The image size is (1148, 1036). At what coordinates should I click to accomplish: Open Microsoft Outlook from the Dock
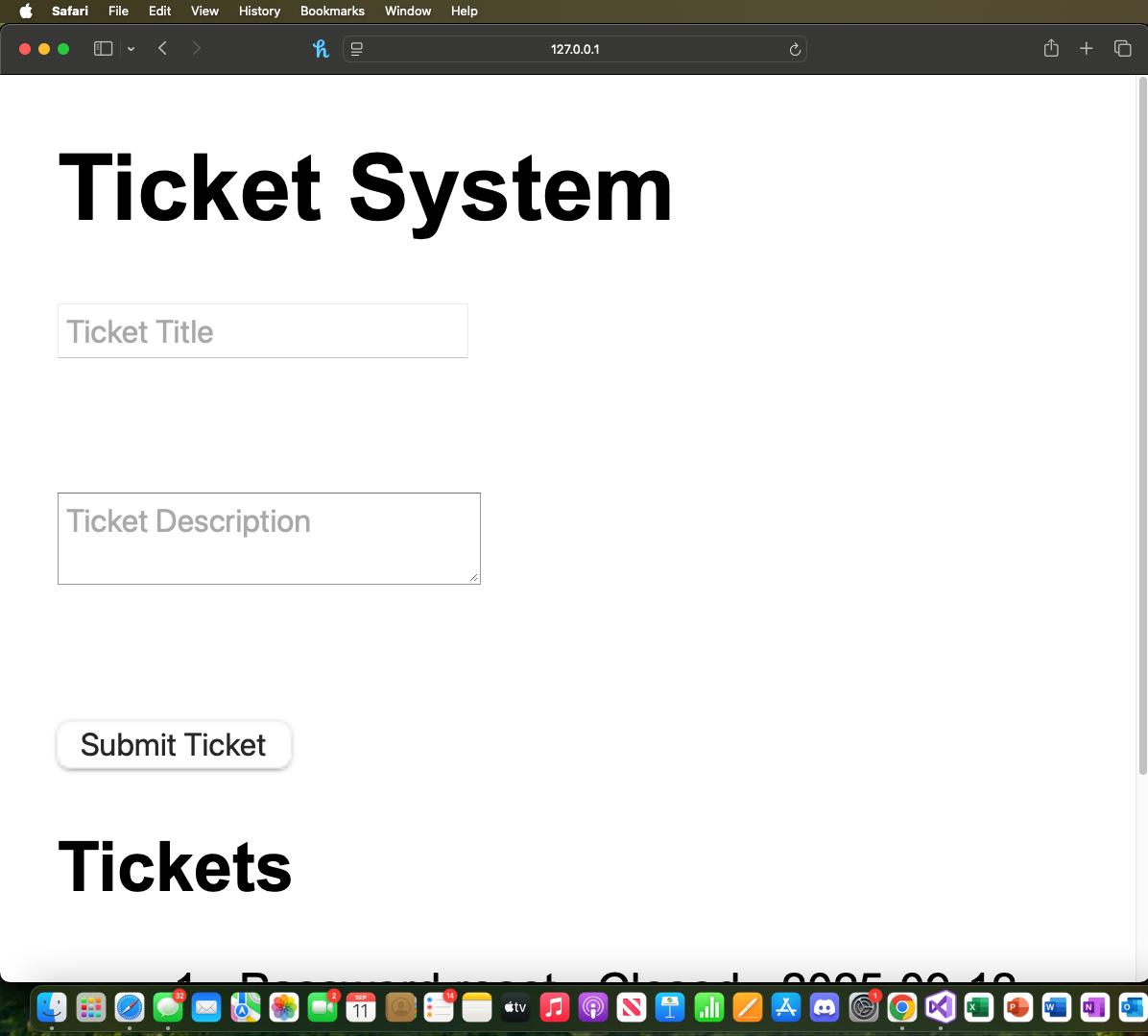[x=1129, y=1007]
